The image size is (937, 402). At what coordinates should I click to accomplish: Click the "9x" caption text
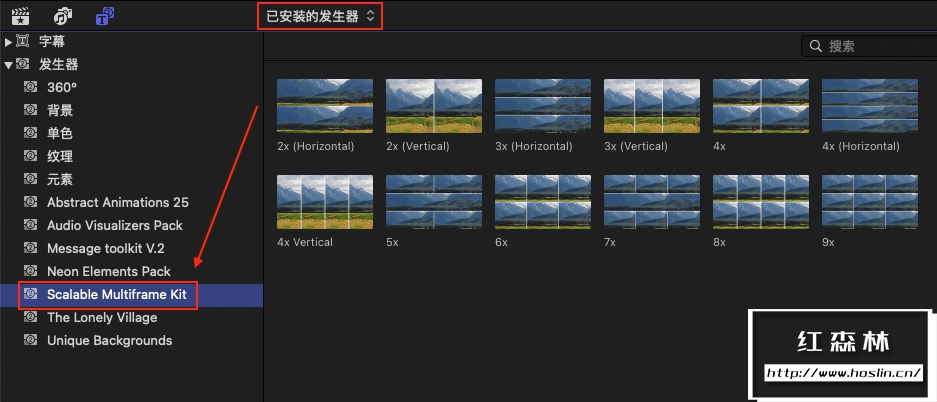coord(828,243)
